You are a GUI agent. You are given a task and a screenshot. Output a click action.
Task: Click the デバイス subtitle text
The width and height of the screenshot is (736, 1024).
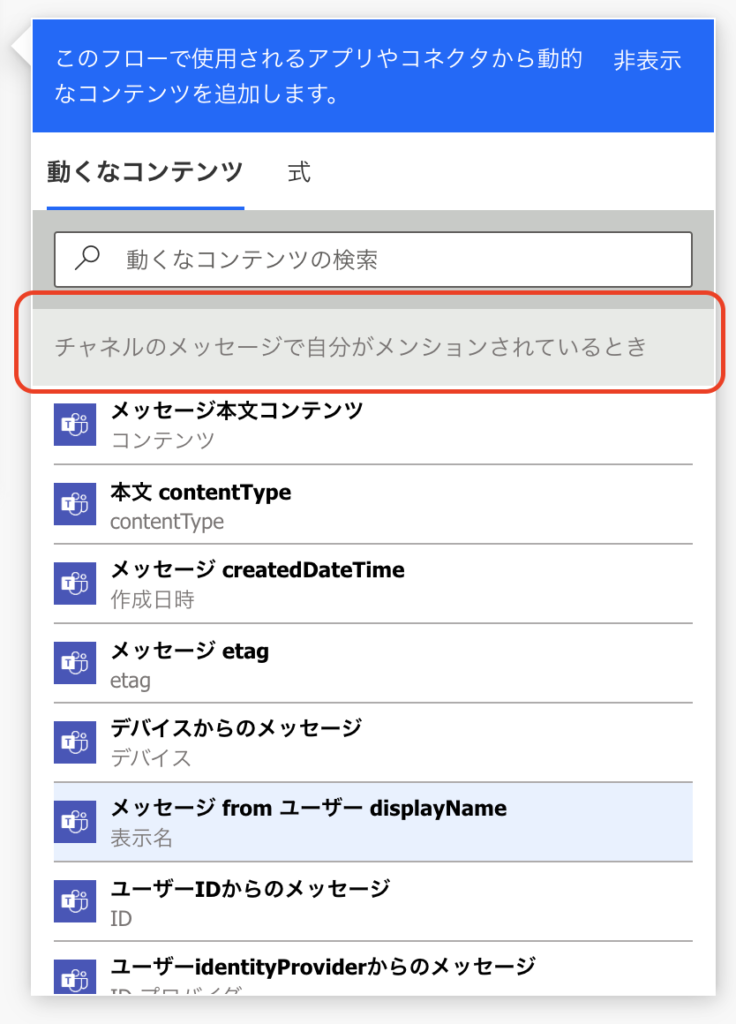[x=151, y=758]
